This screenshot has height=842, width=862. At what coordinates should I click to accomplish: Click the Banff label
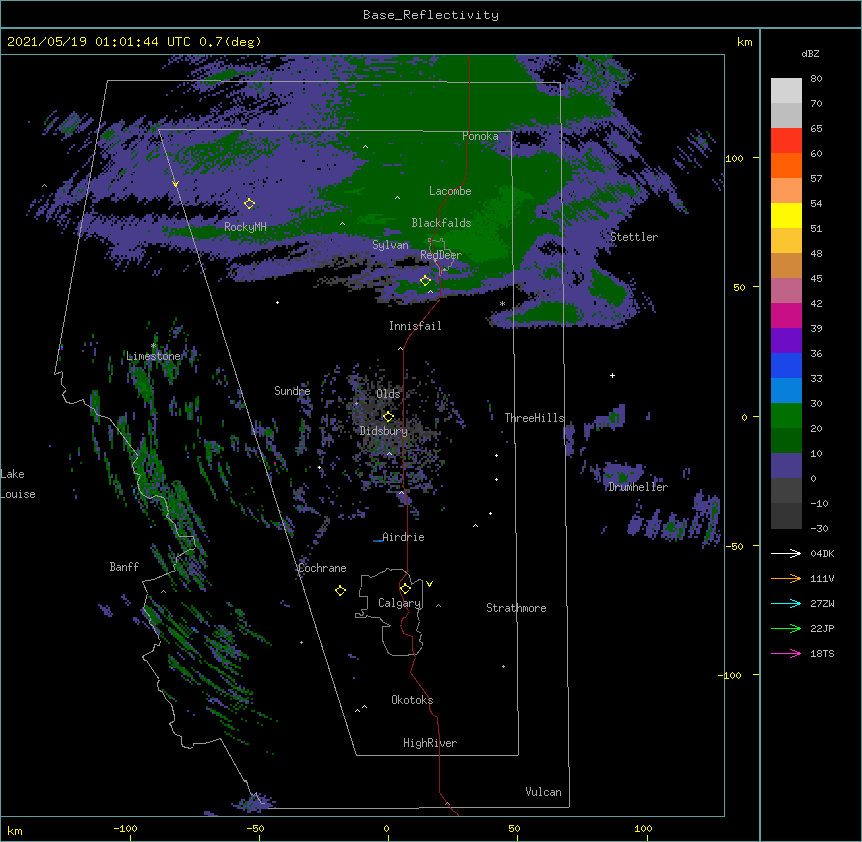click(124, 567)
